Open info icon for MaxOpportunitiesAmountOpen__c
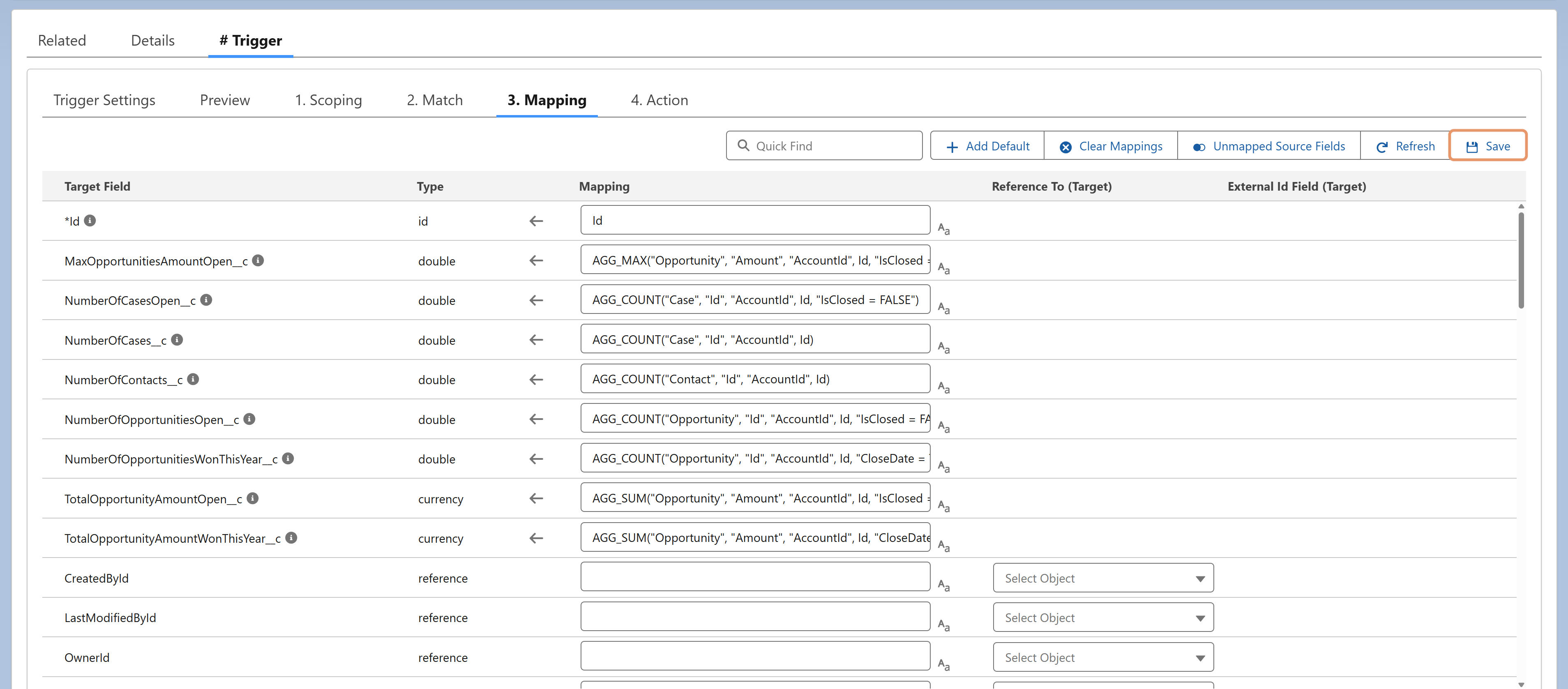 (x=258, y=260)
